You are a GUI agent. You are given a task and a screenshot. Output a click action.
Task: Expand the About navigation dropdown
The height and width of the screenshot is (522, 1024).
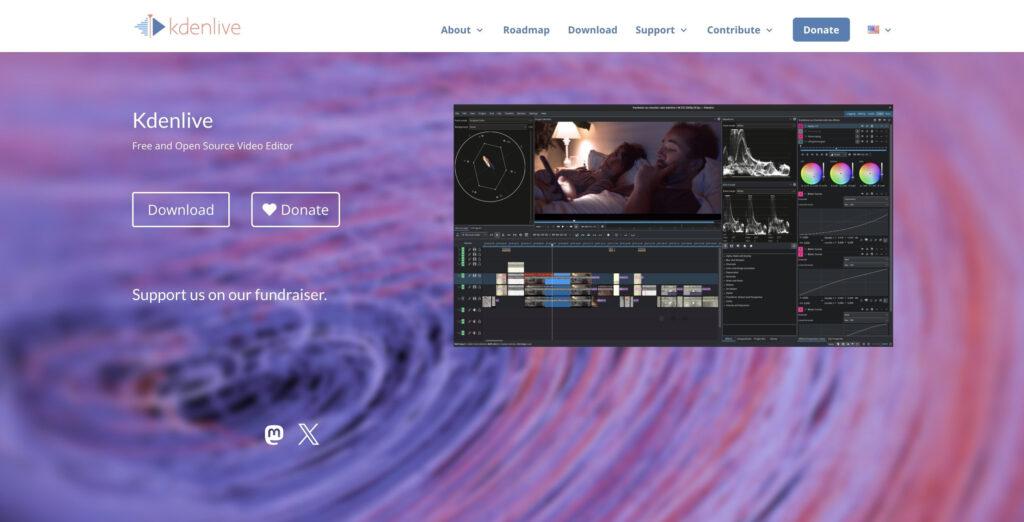coord(461,30)
